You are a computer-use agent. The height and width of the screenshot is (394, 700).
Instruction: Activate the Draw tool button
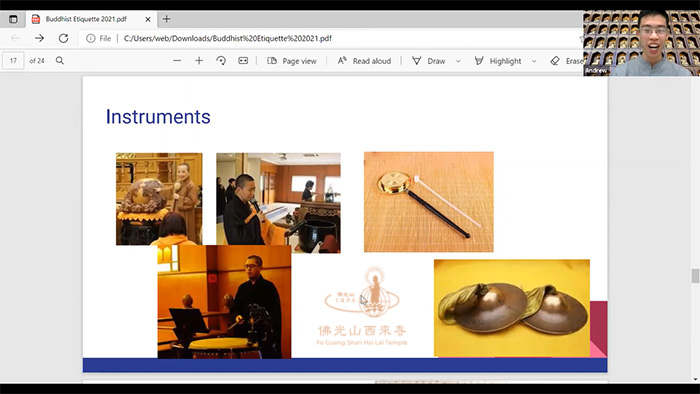pyautogui.click(x=429, y=61)
